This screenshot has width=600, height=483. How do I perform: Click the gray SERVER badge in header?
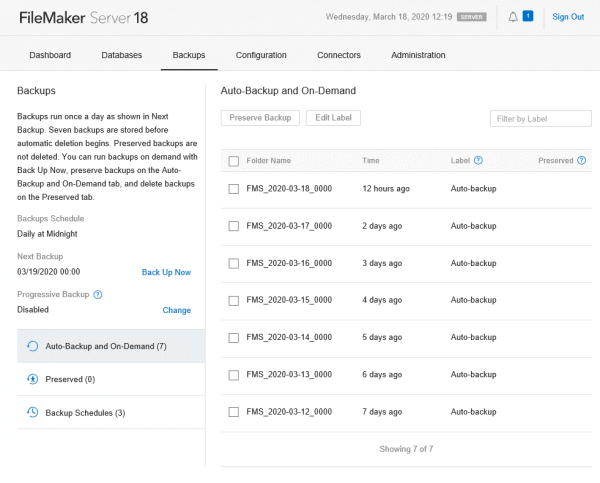(x=471, y=17)
